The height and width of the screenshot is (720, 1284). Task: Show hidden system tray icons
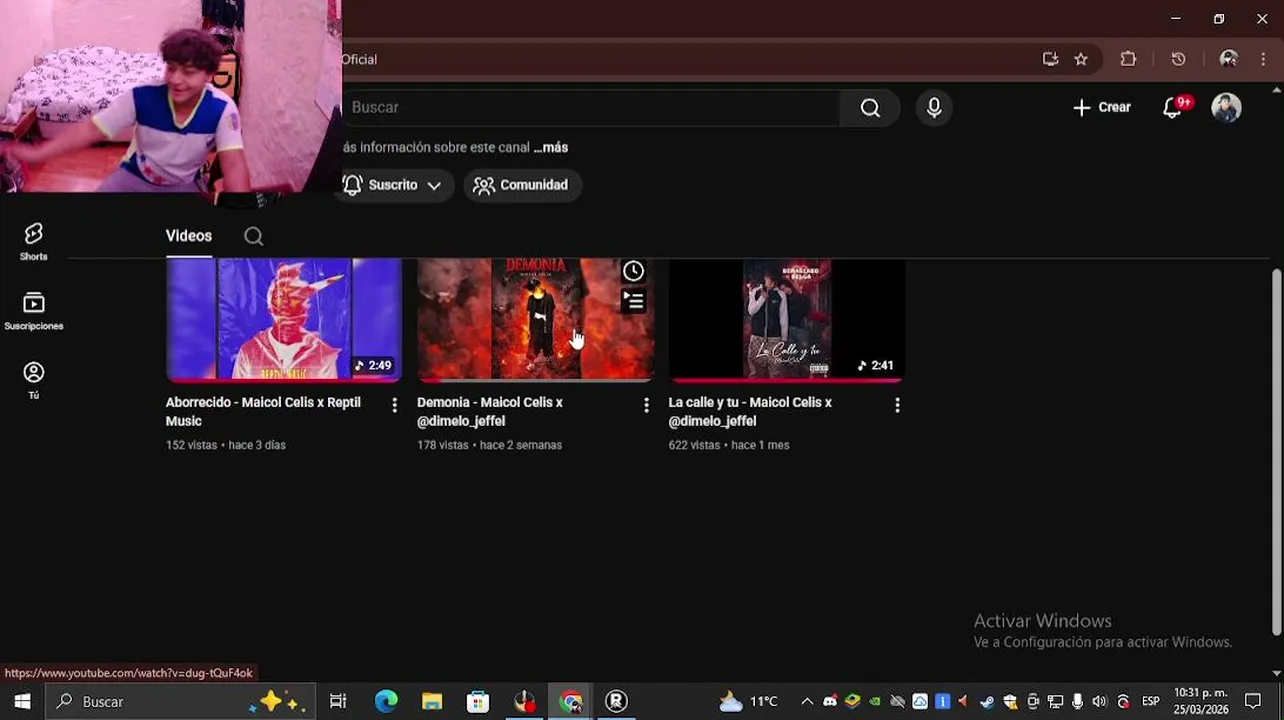[x=807, y=702]
